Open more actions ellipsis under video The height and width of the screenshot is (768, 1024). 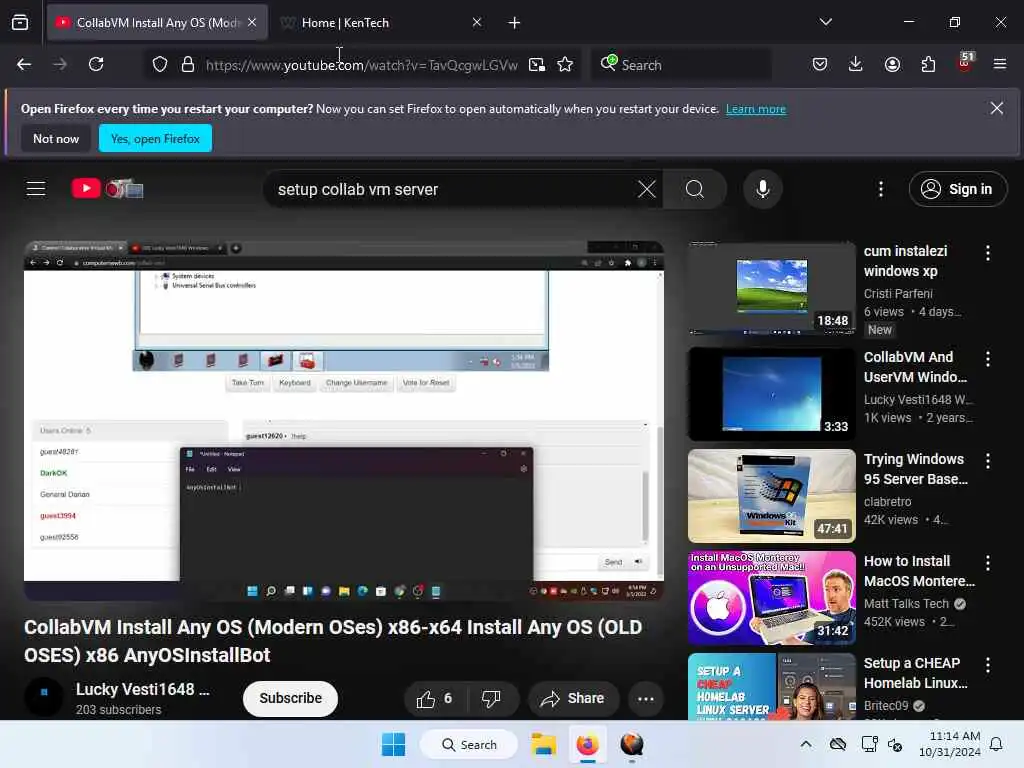(646, 699)
